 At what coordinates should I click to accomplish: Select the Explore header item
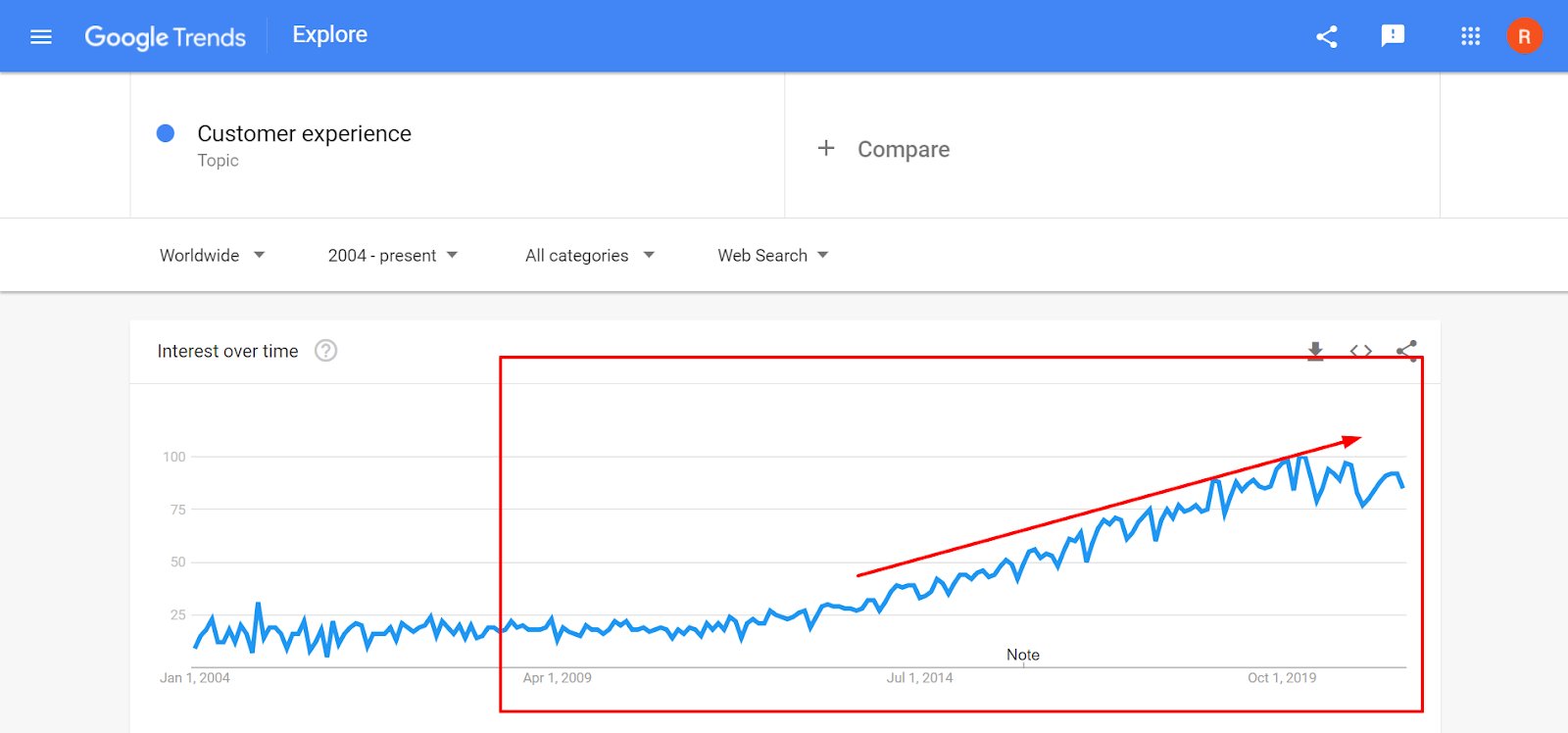tap(330, 34)
